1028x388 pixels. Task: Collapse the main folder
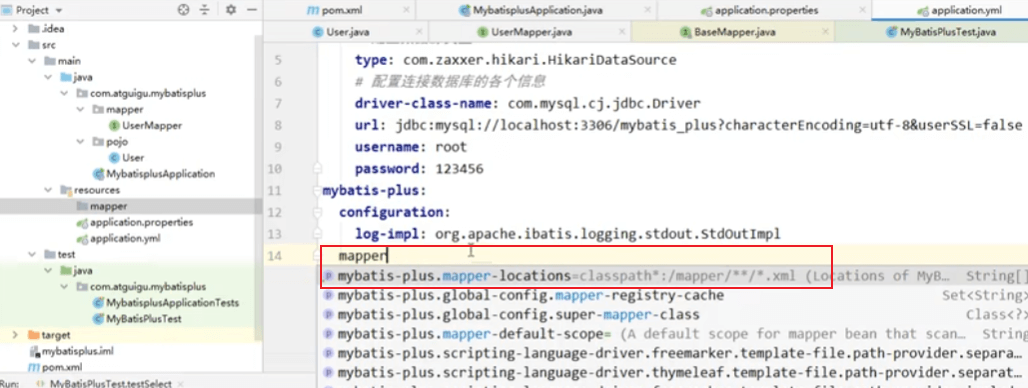click(32, 61)
